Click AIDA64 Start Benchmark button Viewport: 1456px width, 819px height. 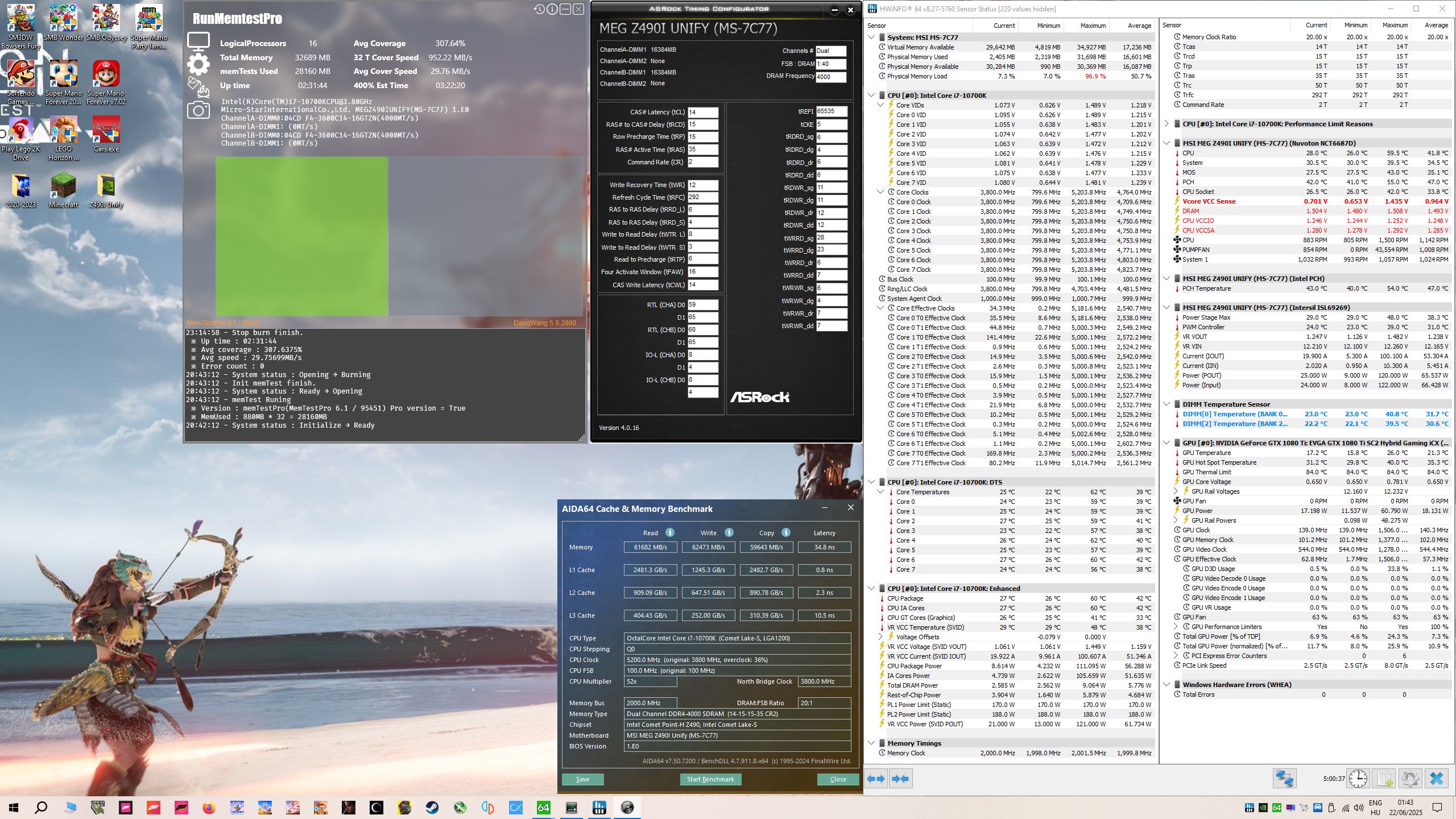click(x=710, y=779)
